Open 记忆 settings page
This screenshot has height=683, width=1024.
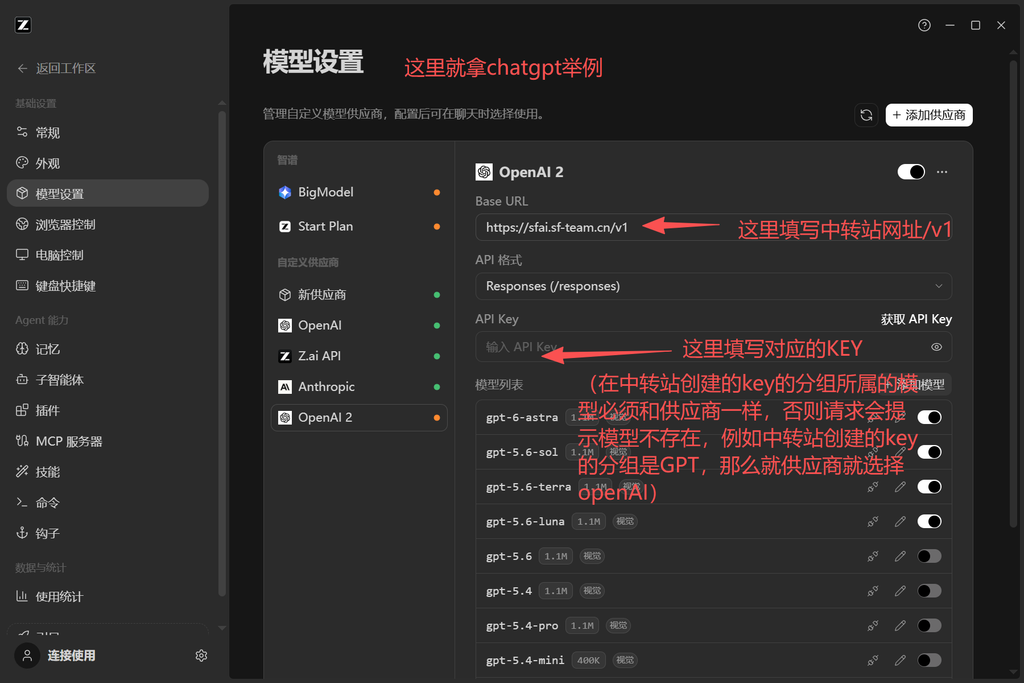coord(108,349)
